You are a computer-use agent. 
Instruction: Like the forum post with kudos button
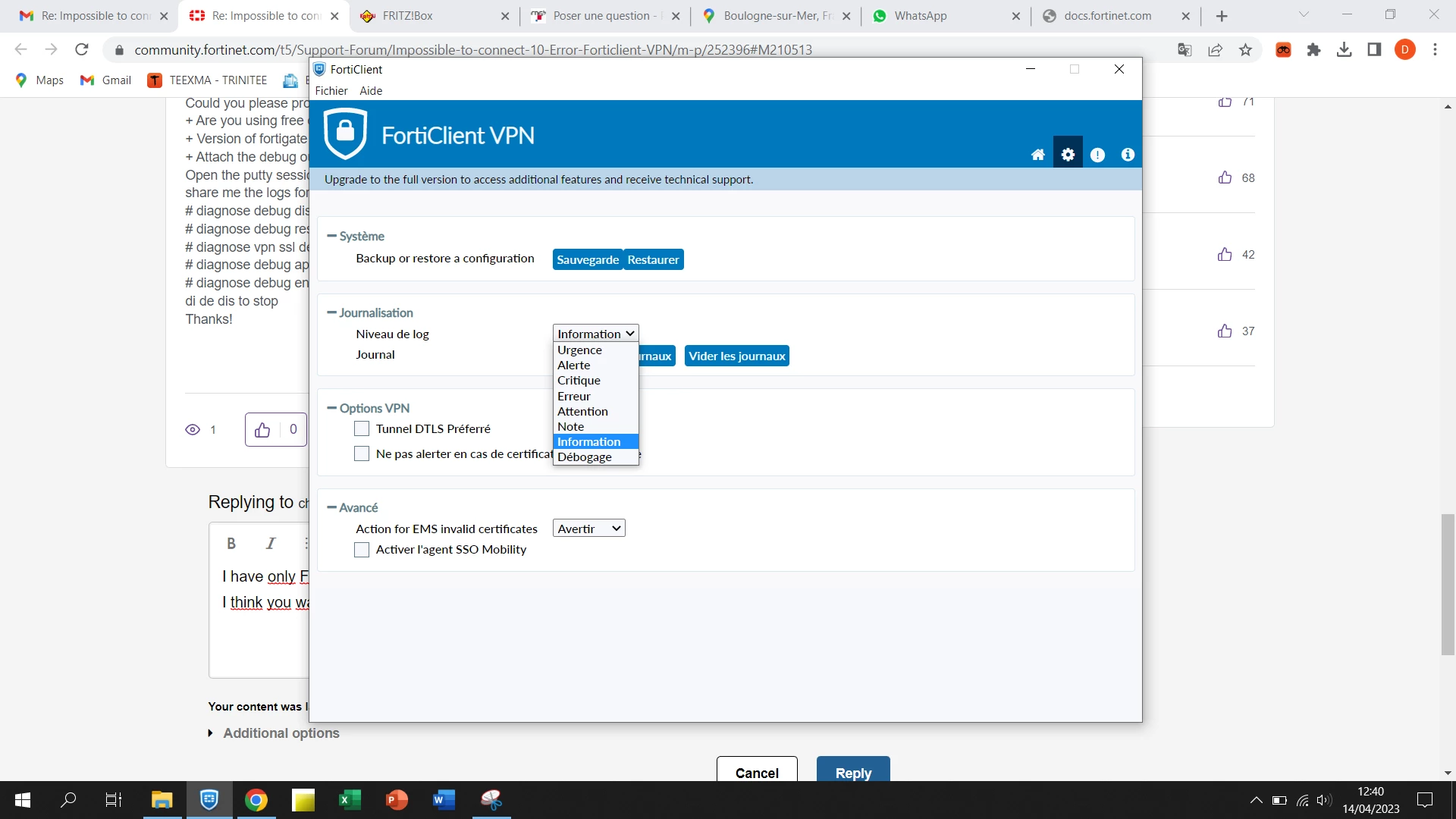(x=262, y=430)
